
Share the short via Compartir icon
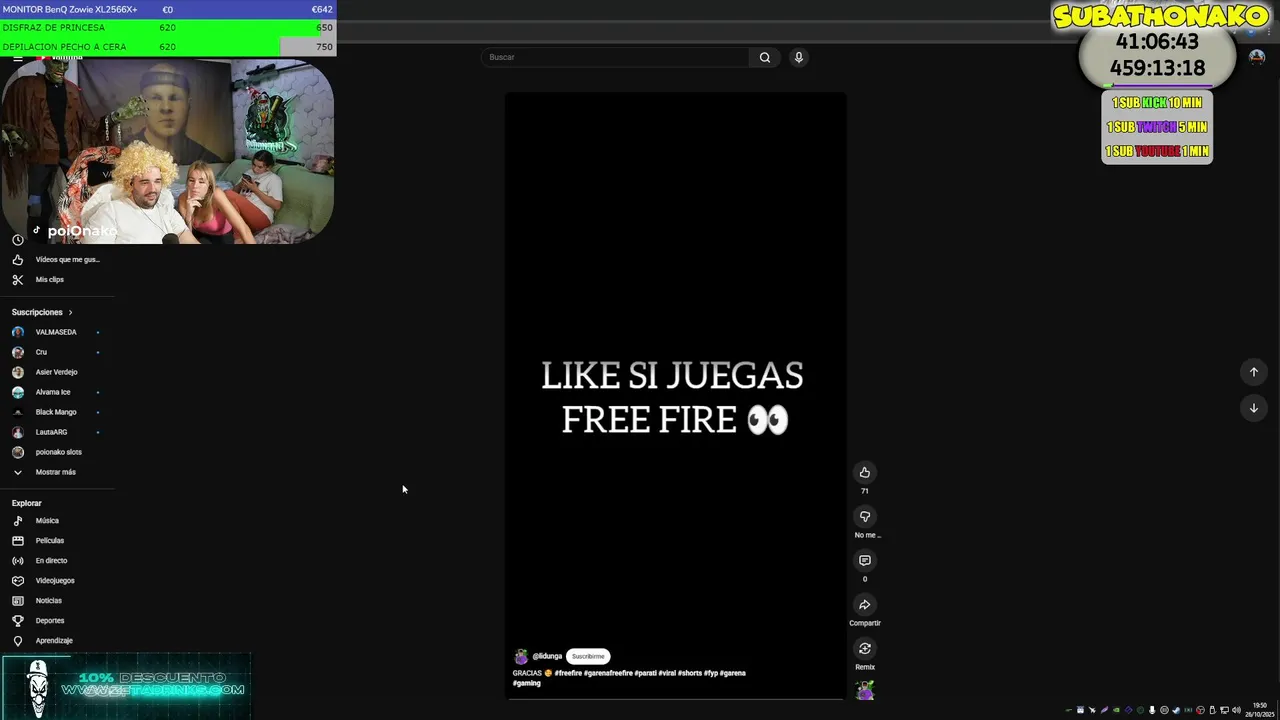865,605
